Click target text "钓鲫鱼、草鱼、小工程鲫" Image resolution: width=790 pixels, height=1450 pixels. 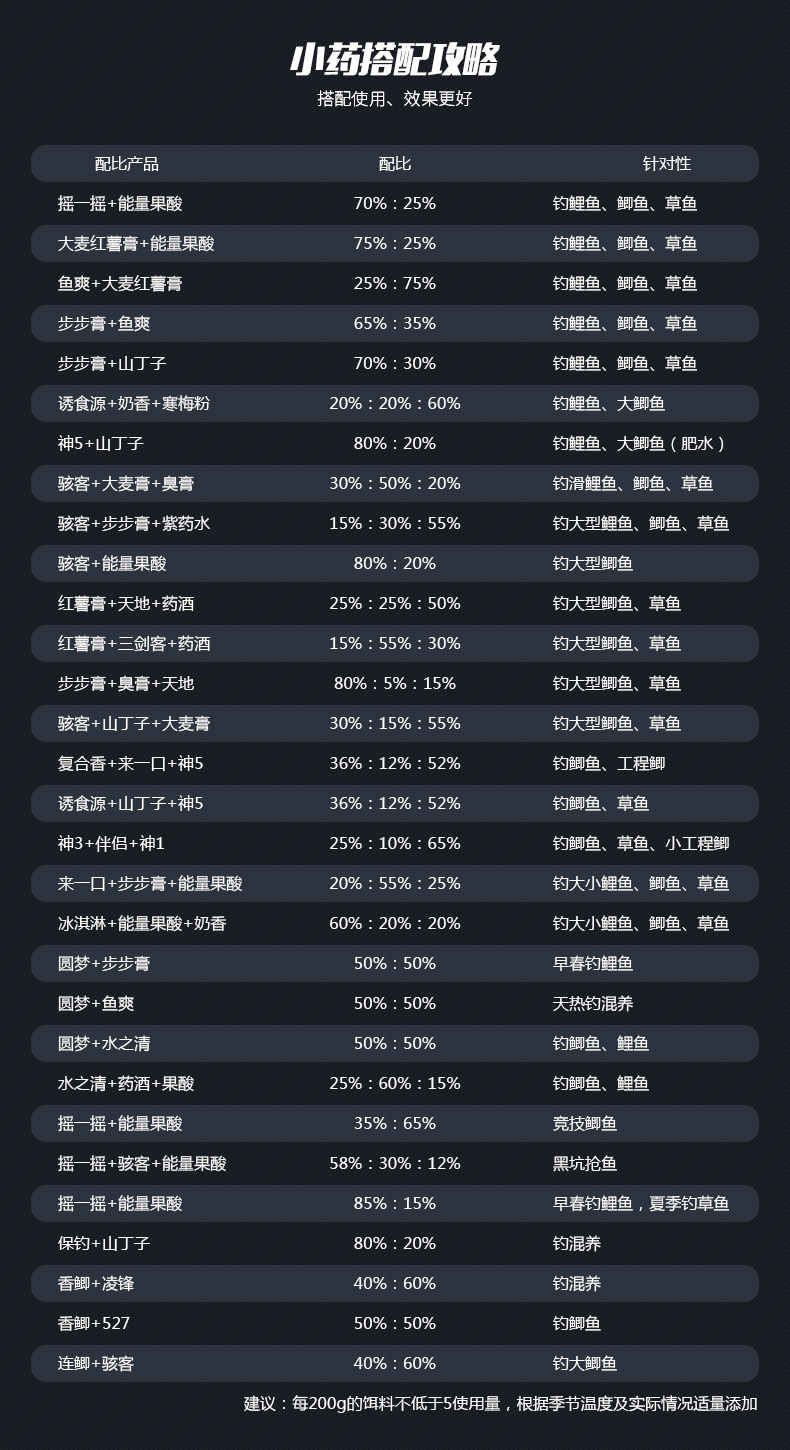(640, 843)
